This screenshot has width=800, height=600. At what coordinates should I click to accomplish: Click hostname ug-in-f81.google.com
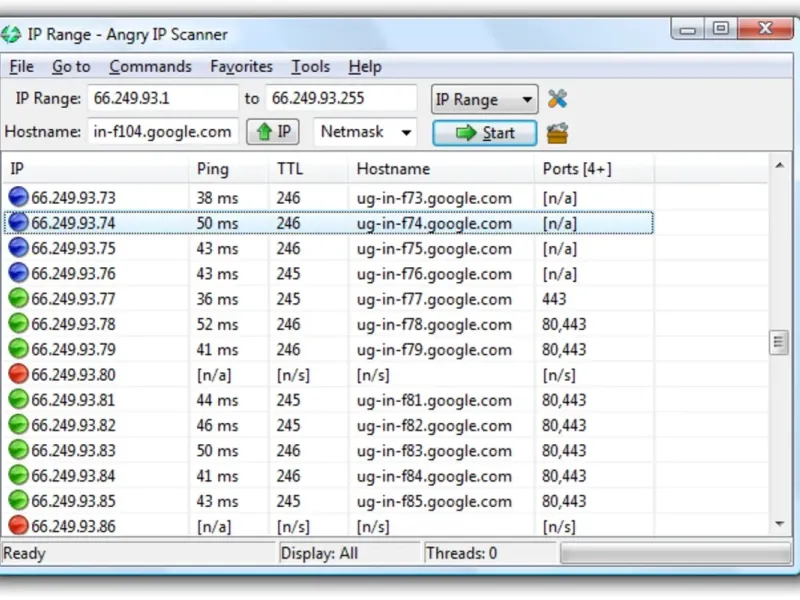pyautogui.click(x=434, y=400)
